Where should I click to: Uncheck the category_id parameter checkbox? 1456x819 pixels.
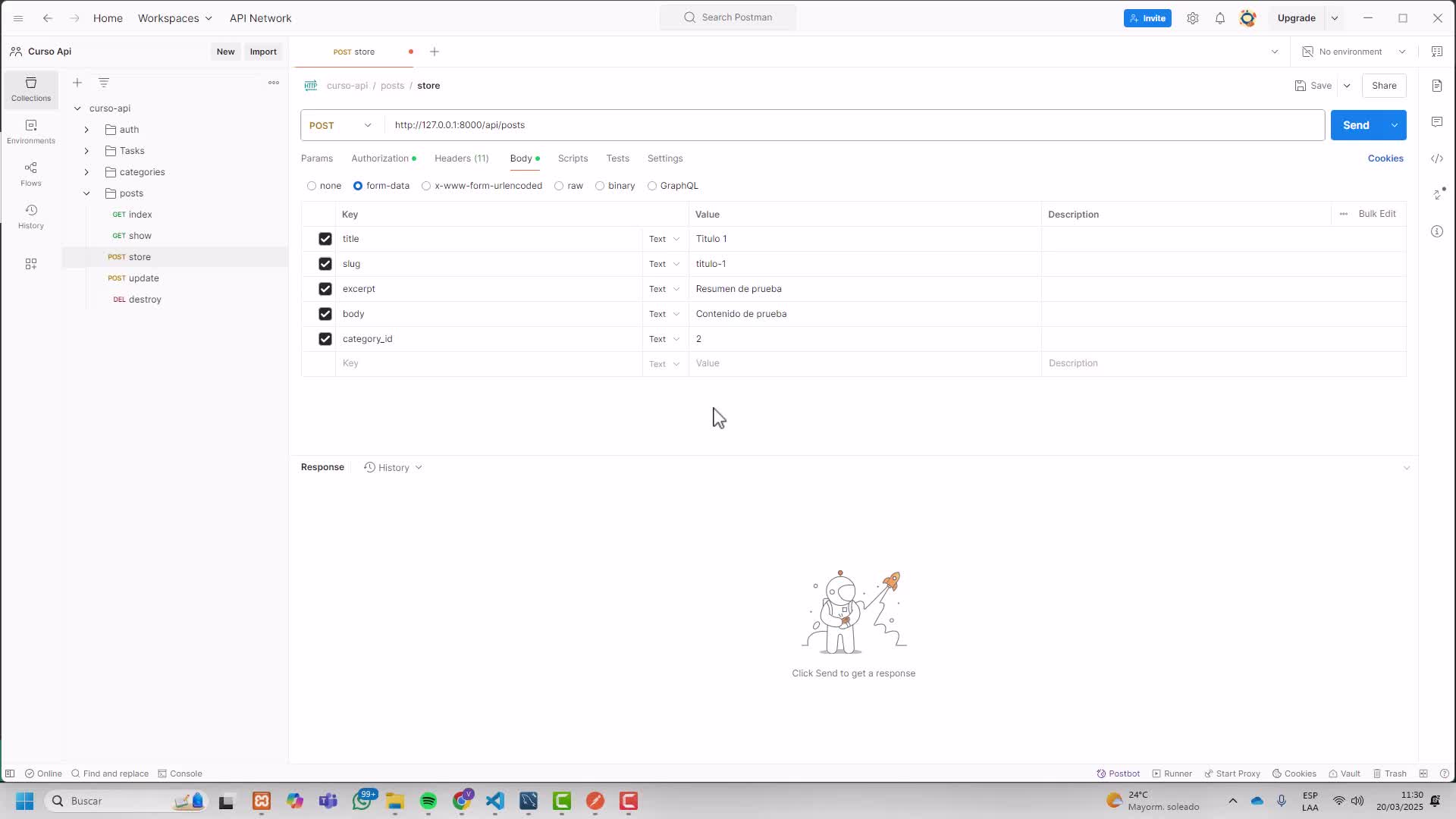pos(325,339)
